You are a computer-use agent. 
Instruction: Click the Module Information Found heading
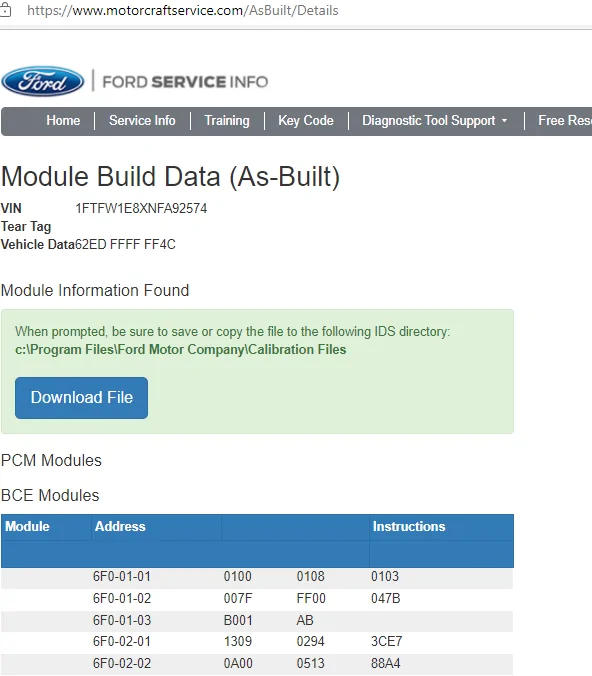click(95, 291)
